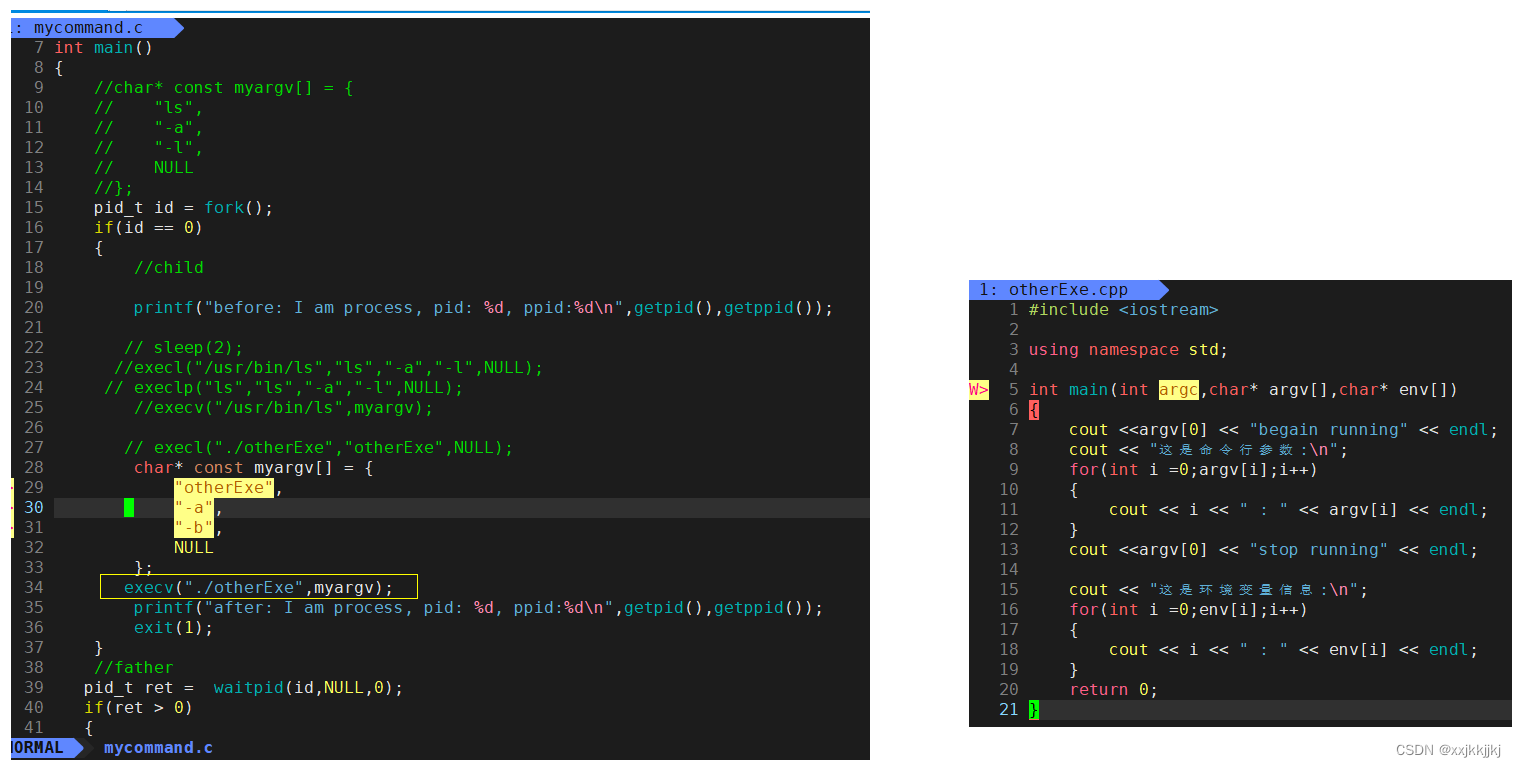Click the commented execv "/usr/bin/ls" line
The height and width of the screenshot is (767, 1516).
[283, 407]
